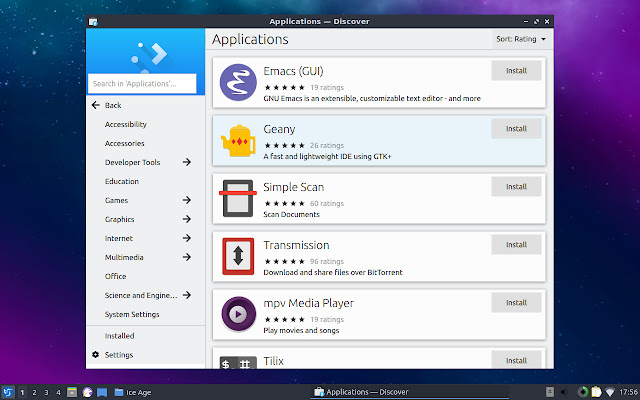Click the Geany title text
Viewport: 640px width, 400px height.
pos(279,129)
